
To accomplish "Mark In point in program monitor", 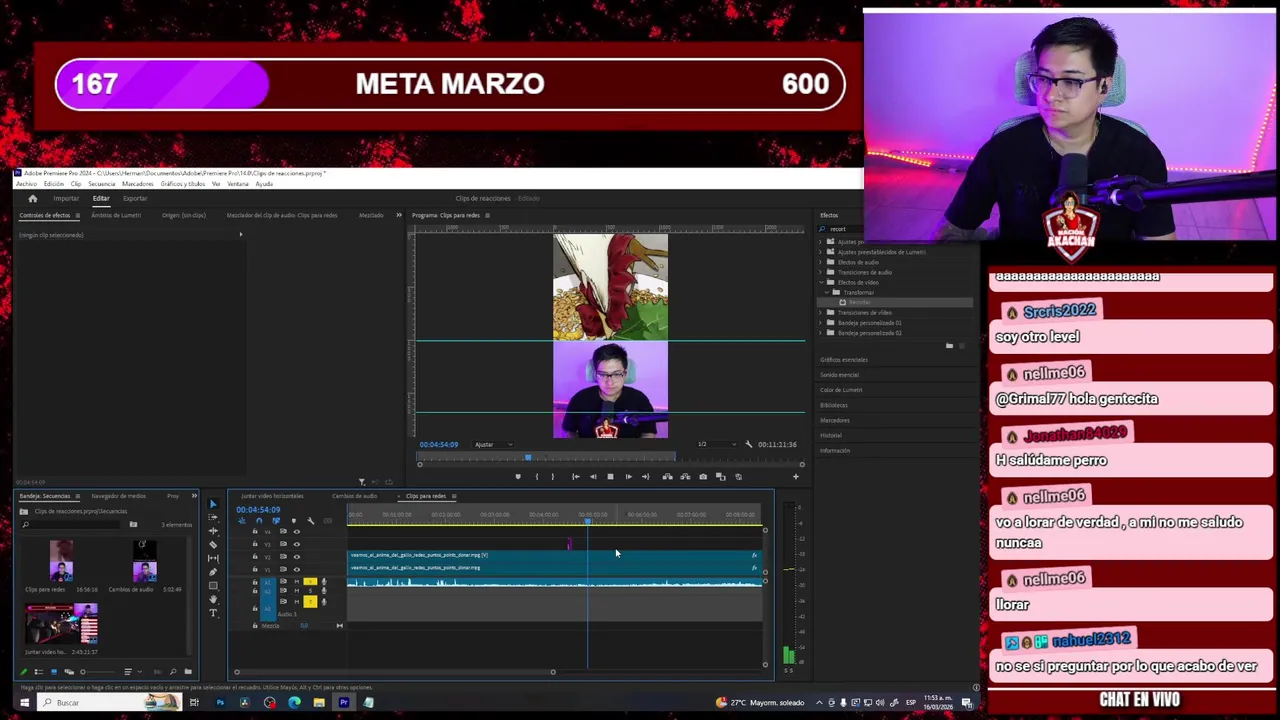I will coord(537,477).
